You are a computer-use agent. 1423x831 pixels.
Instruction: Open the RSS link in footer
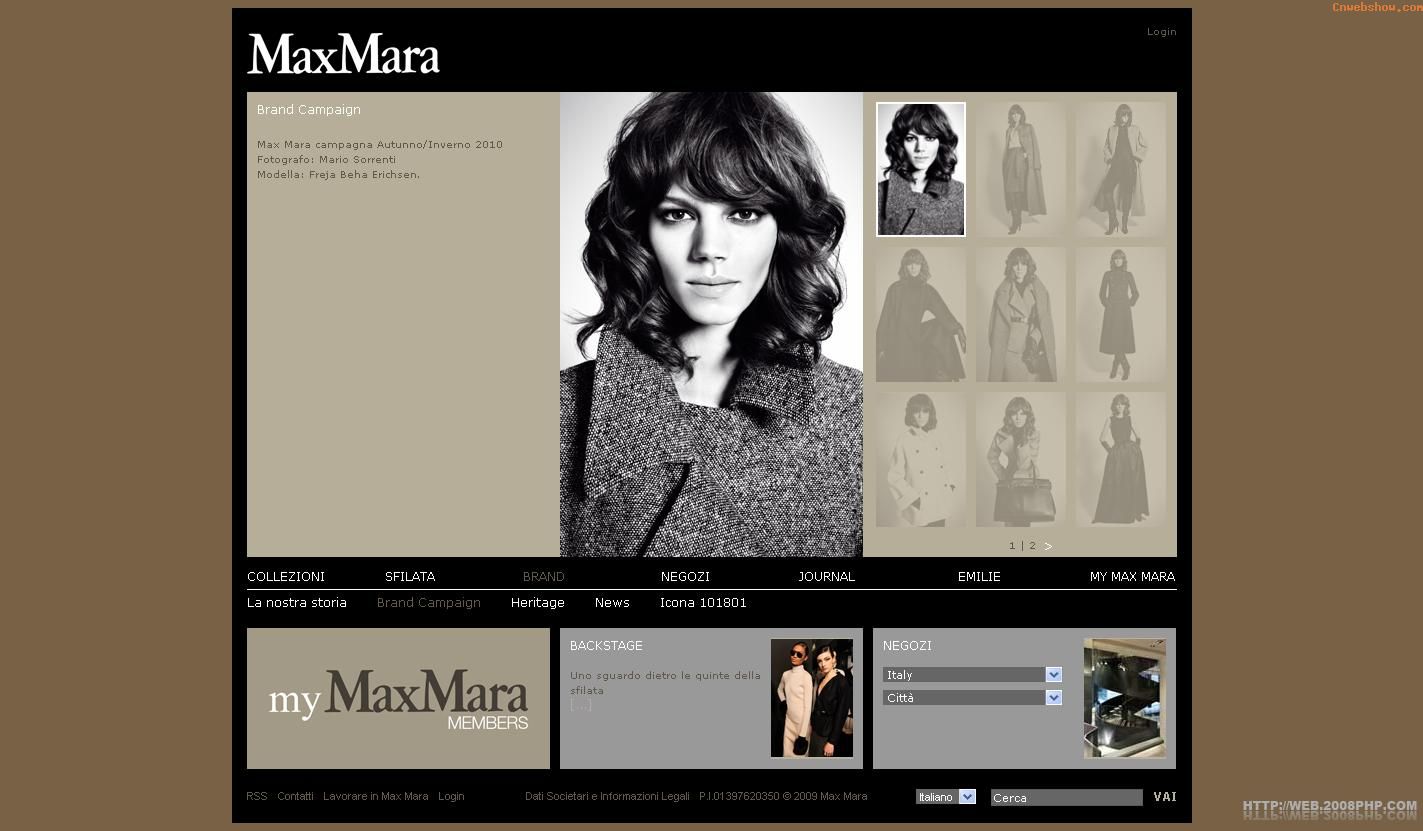tap(257, 797)
